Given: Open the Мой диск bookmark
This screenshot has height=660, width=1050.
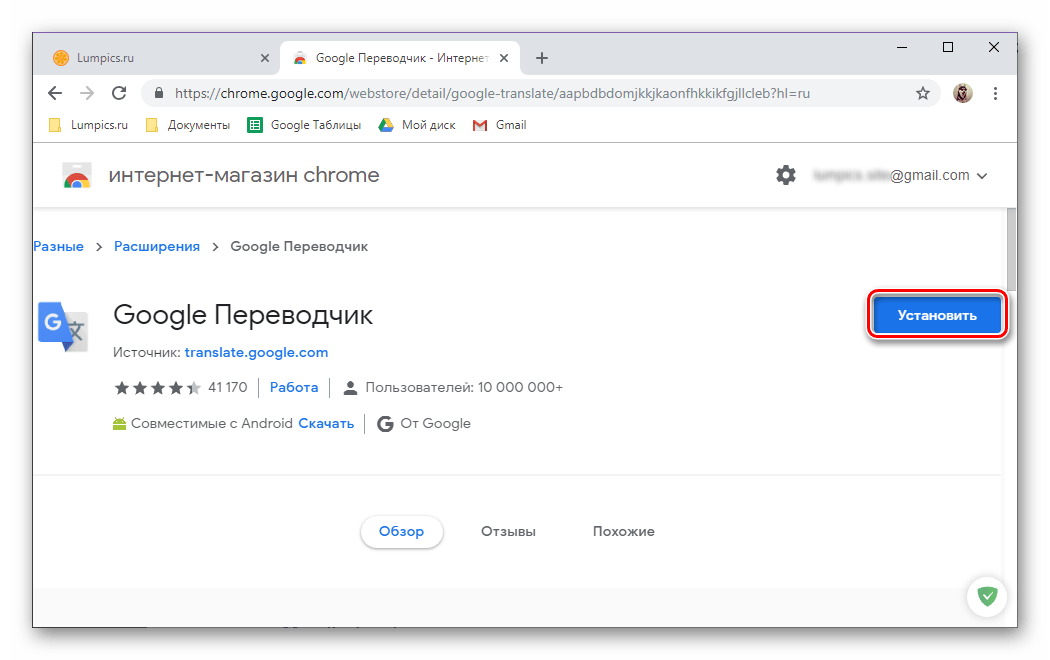Looking at the screenshot, I should [417, 125].
